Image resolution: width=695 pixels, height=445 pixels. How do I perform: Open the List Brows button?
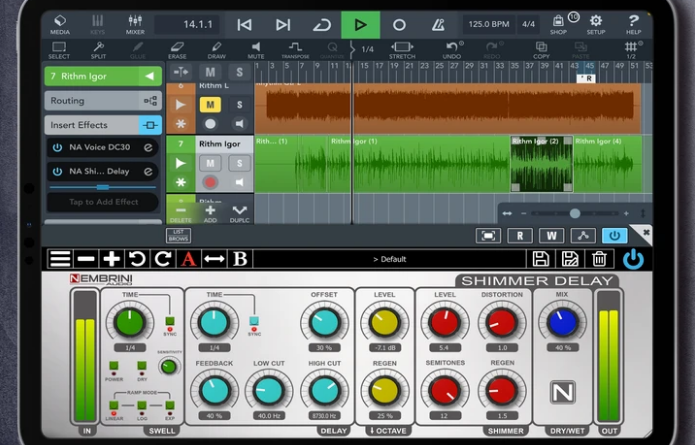179,235
